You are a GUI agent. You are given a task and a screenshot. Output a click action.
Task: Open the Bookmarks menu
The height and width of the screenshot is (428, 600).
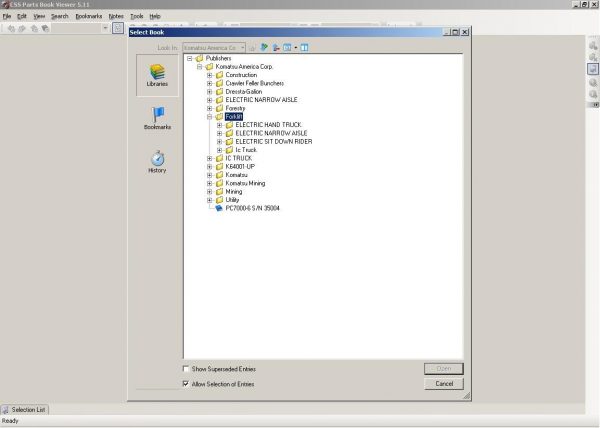tap(89, 16)
